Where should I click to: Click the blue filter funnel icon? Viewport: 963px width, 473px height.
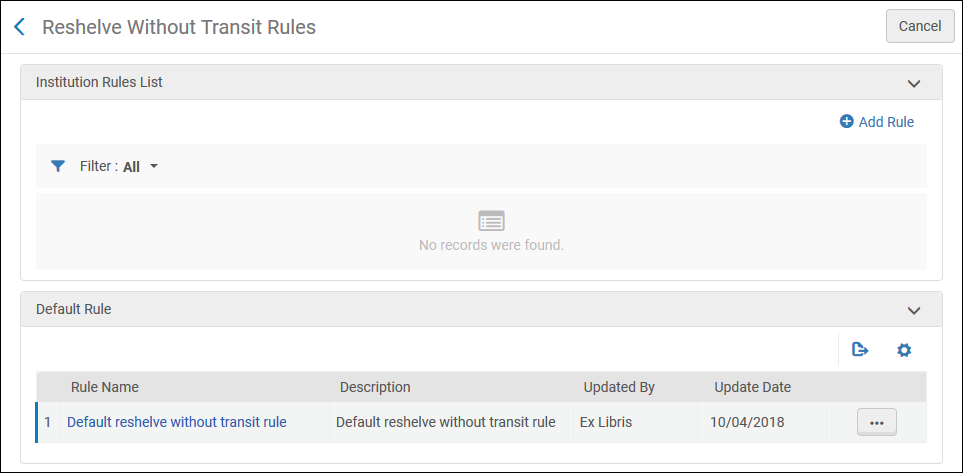tap(58, 166)
